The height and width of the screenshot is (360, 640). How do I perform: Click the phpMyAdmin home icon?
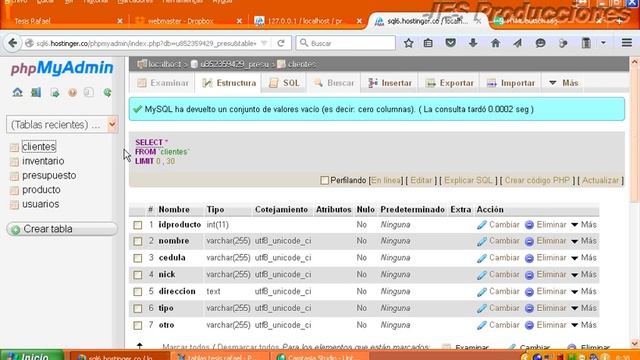17,92
